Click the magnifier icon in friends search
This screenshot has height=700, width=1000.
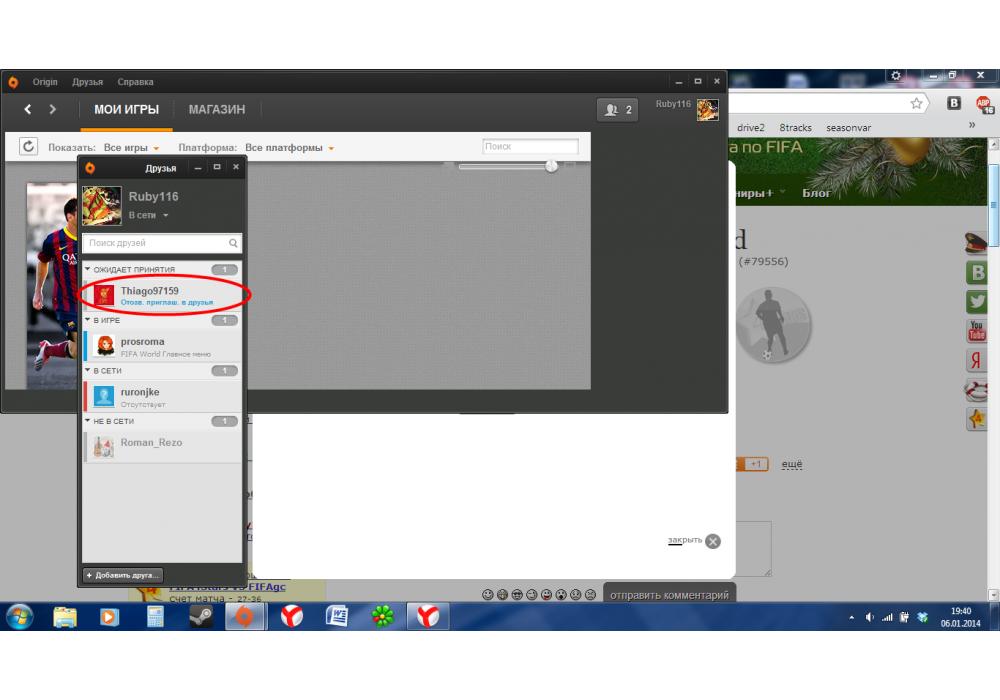tap(233, 243)
